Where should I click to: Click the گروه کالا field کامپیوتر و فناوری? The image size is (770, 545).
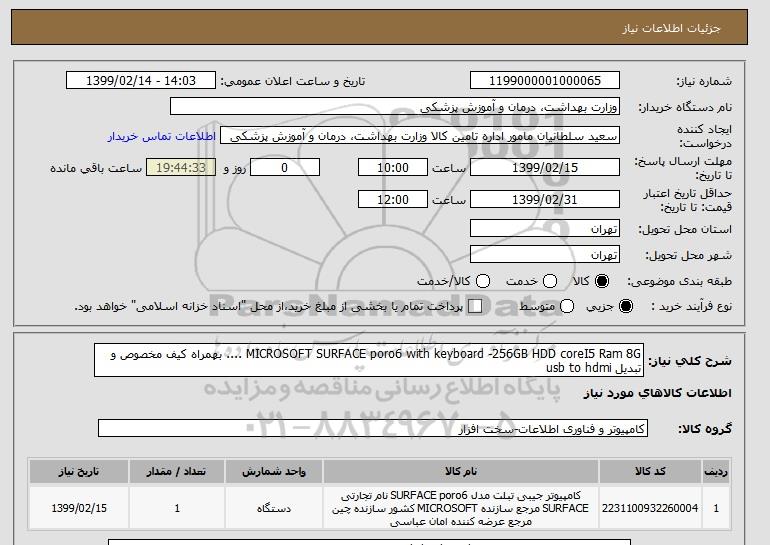373,429
